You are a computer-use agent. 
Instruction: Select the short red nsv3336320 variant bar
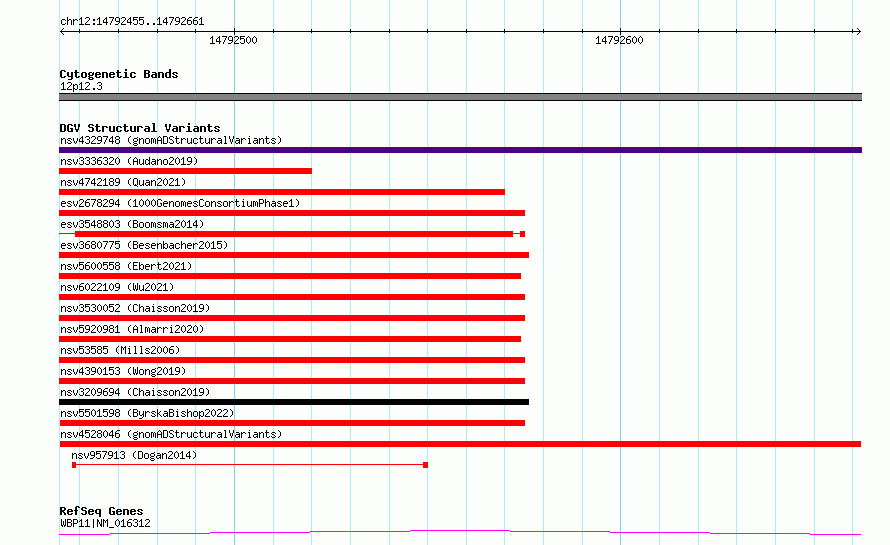[x=186, y=171]
